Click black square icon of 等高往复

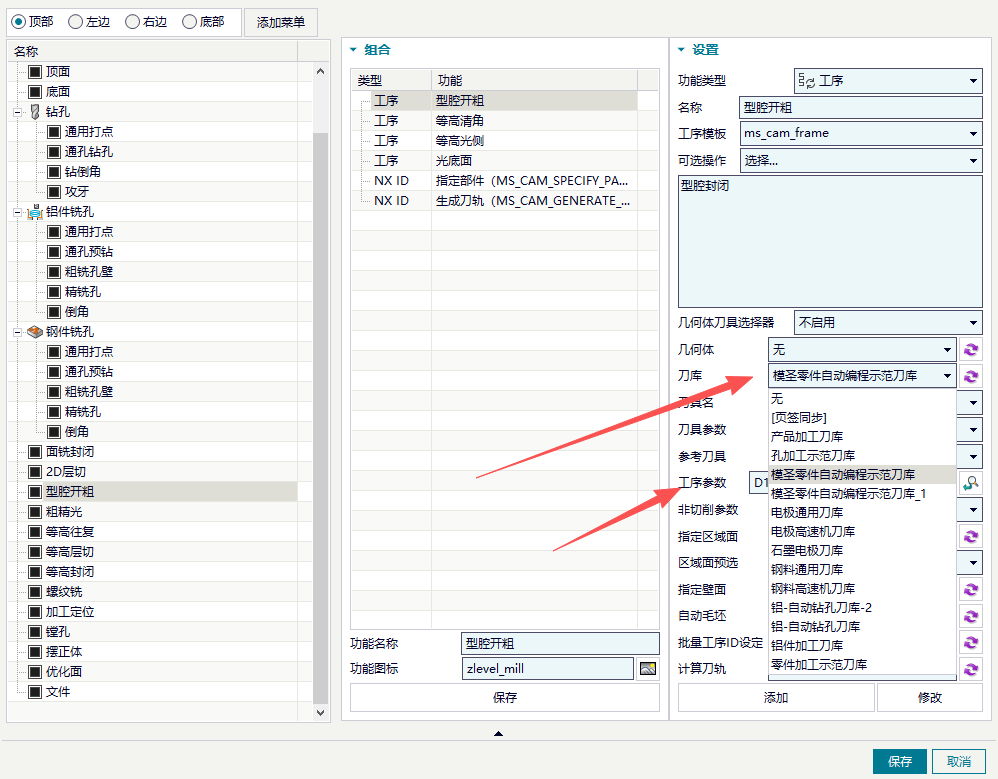pyautogui.click(x=35, y=532)
